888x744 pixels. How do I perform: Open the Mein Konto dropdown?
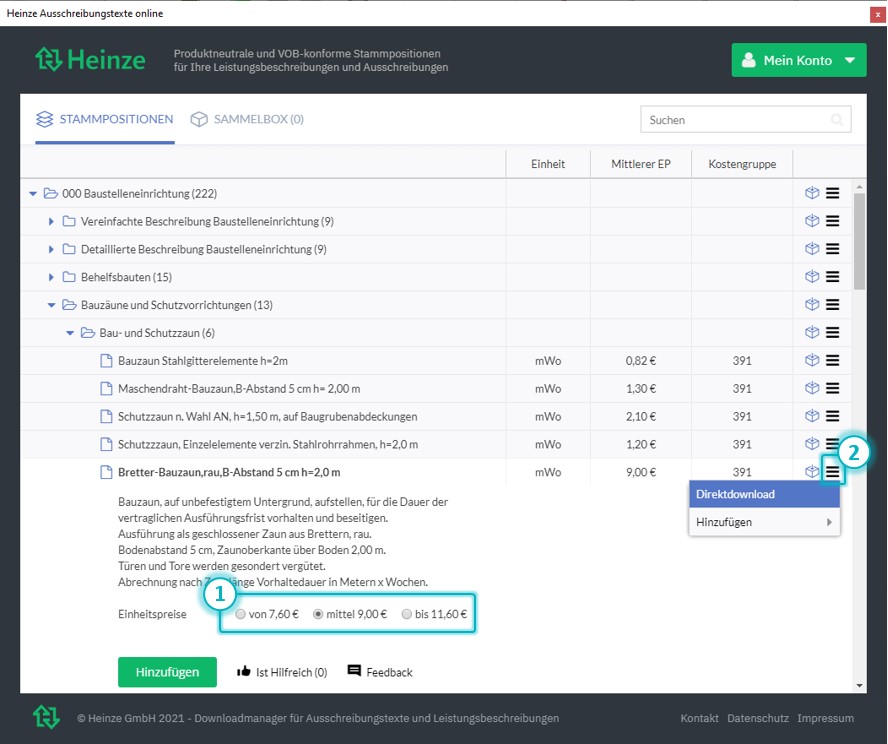tap(799, 60)
